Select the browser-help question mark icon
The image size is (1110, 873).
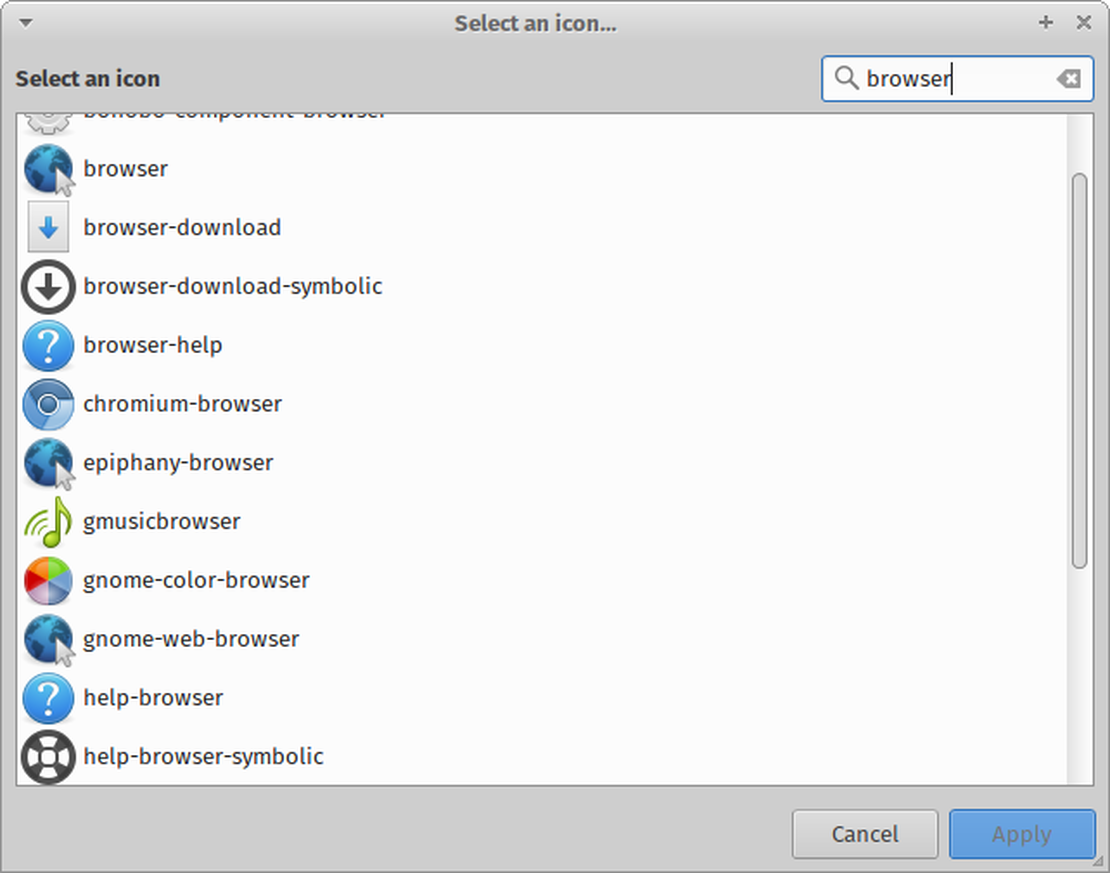pyautogui.click(x=48, y=345)
